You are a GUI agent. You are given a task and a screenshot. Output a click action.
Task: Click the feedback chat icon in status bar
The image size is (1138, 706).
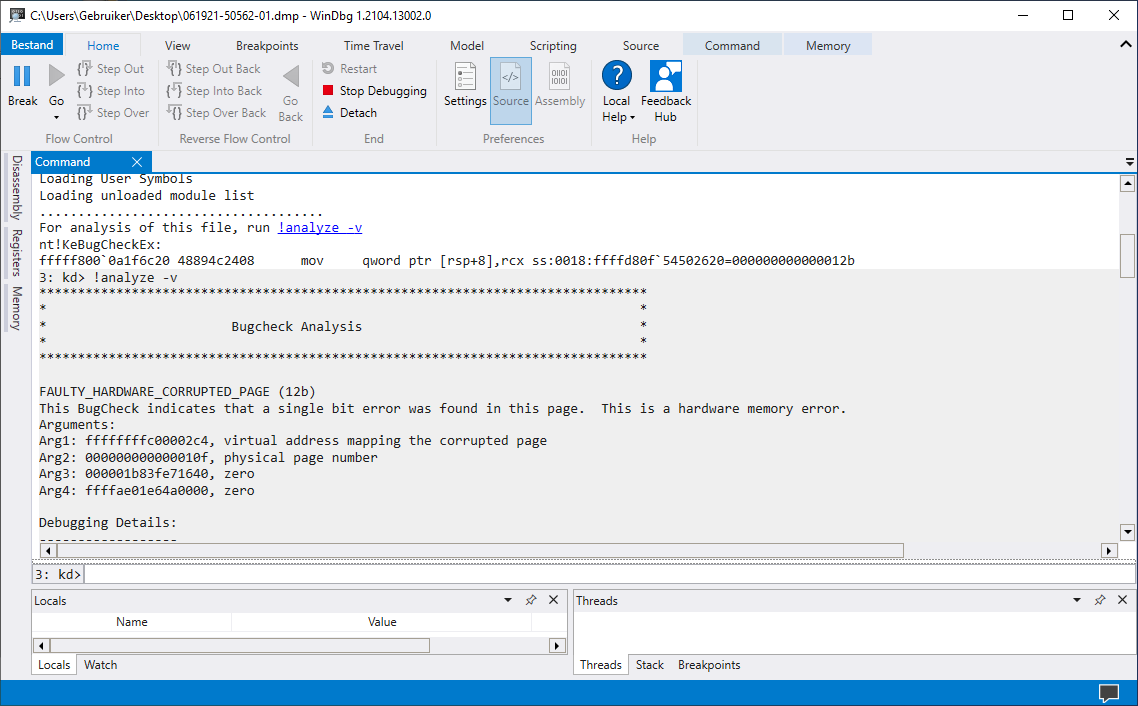point(1109,693)
